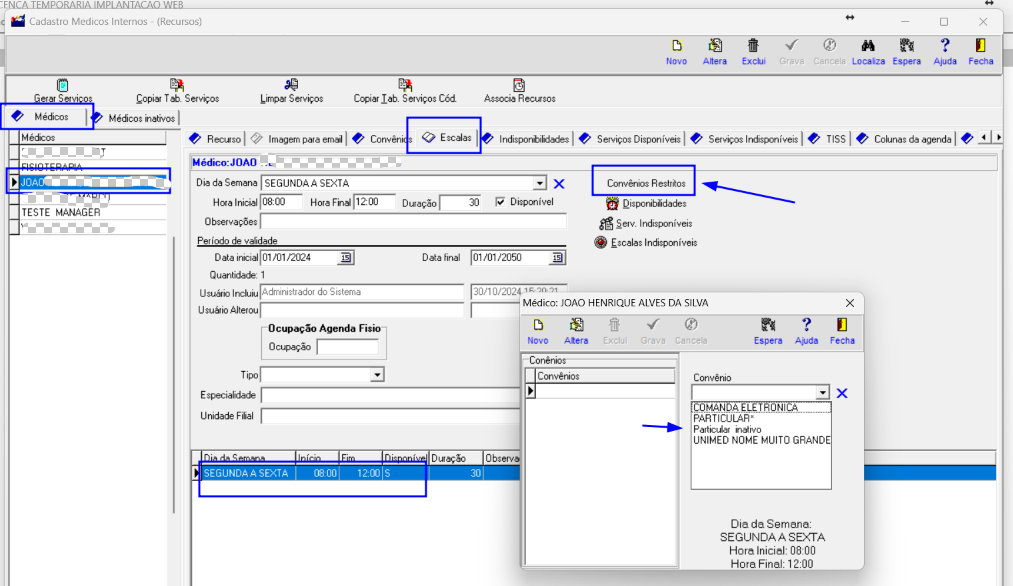Open the Data inicial calendar picker
Screen dimensions: 1013x586
(346, 258)
